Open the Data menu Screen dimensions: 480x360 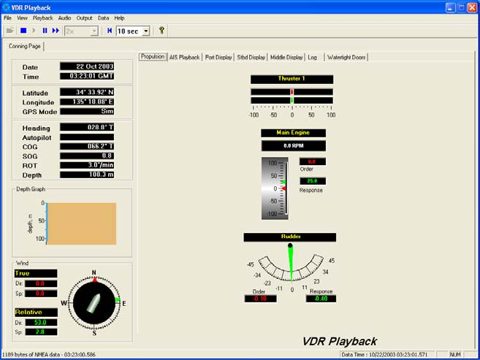tap(103, 18)
